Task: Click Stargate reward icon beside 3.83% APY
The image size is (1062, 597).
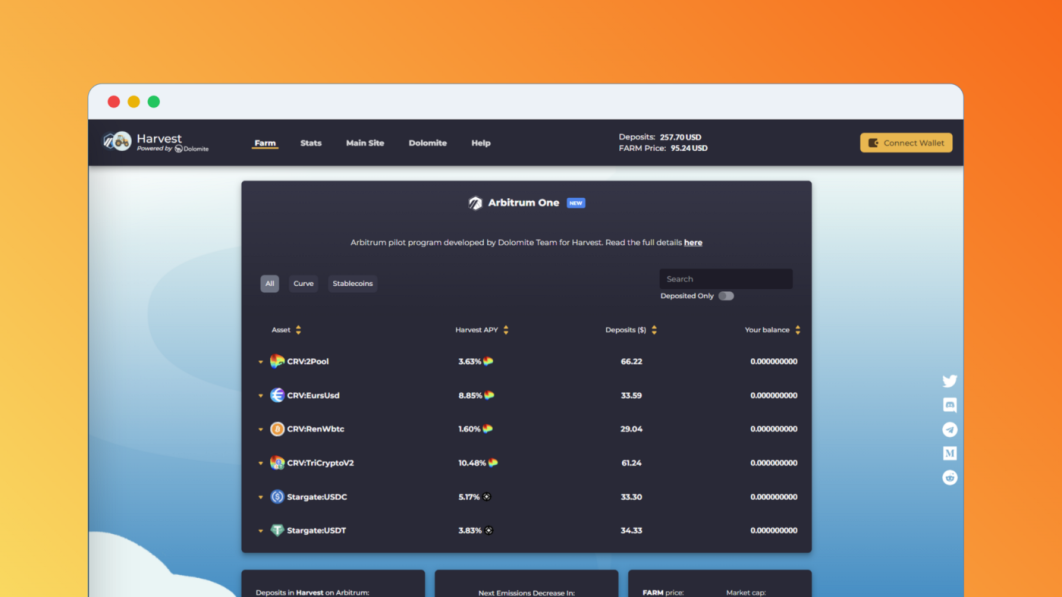Action: pos(489,531)
